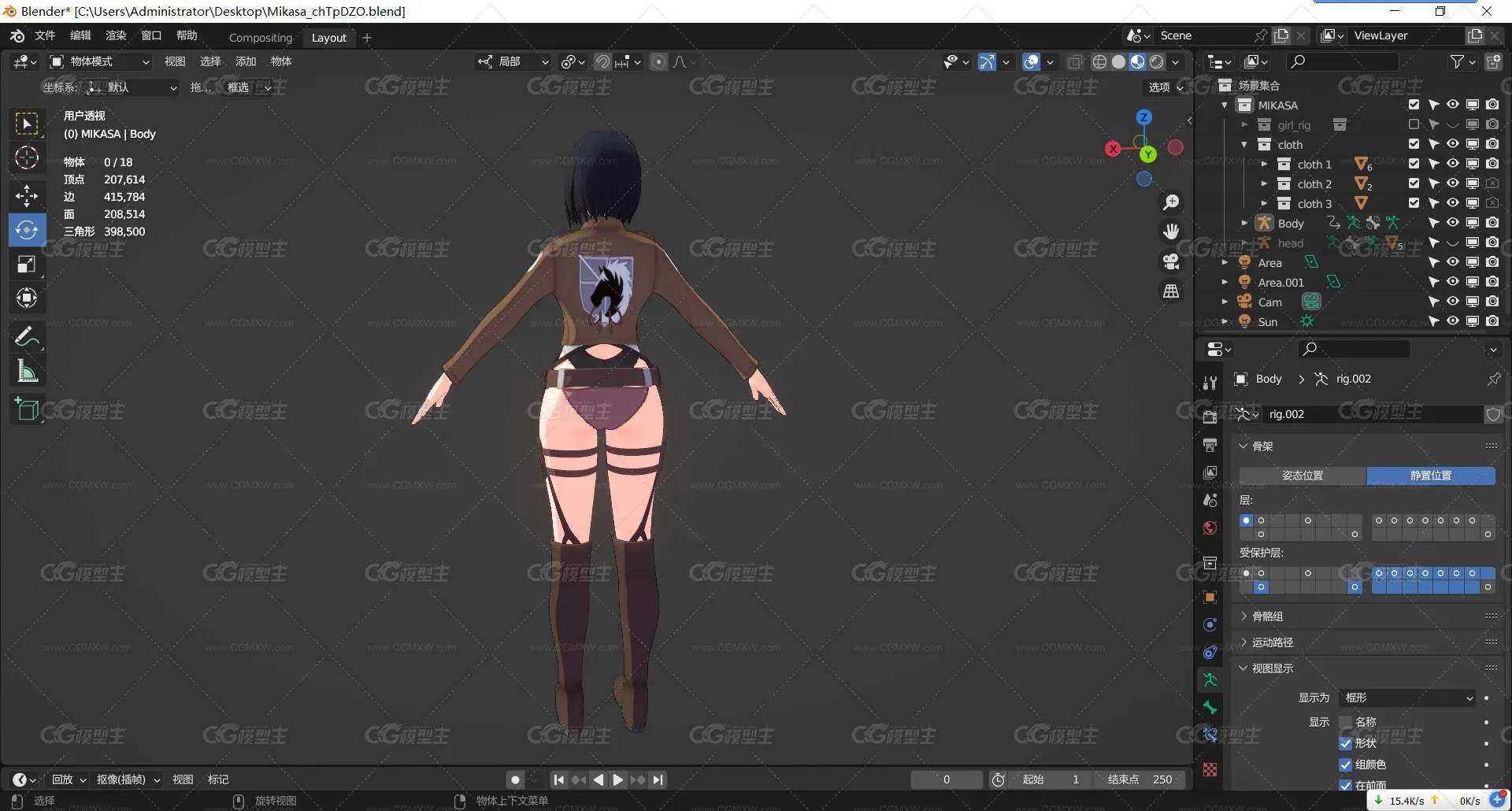This screenshot has width=1512, height=811.
Task: Uncheck the 组颜色 checkbox
Action: 1345,765
